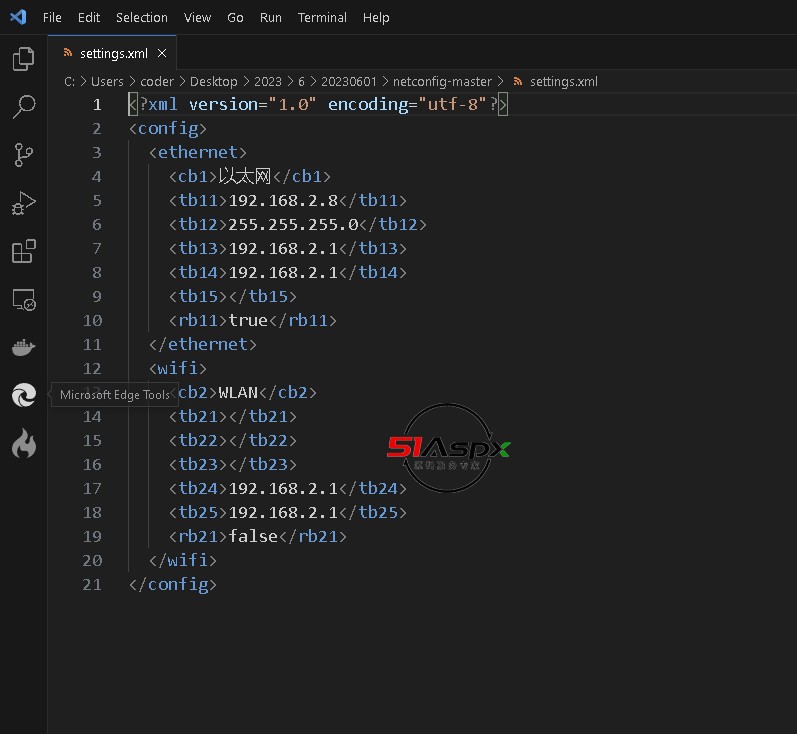Click the 2023 breadcrumb segment

coord(268,82)
